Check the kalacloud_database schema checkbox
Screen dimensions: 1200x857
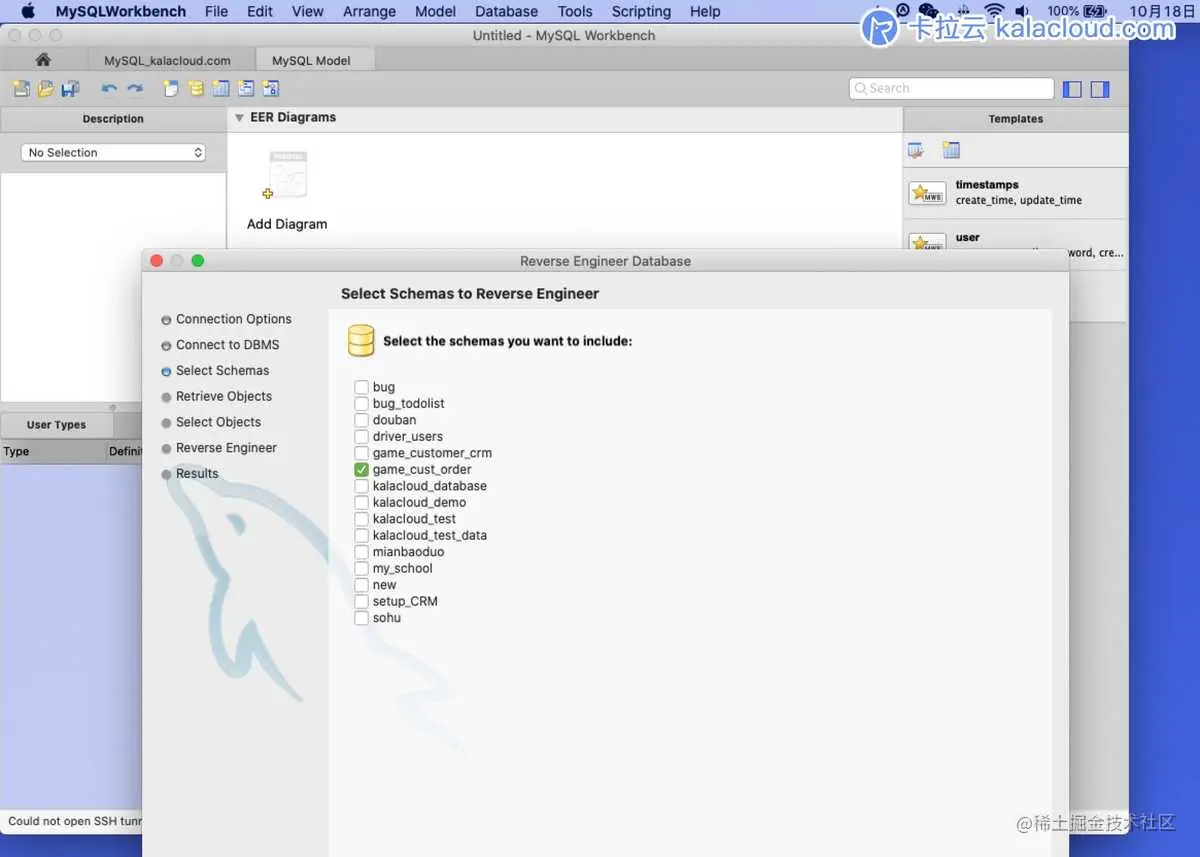[x=361, y=486]
